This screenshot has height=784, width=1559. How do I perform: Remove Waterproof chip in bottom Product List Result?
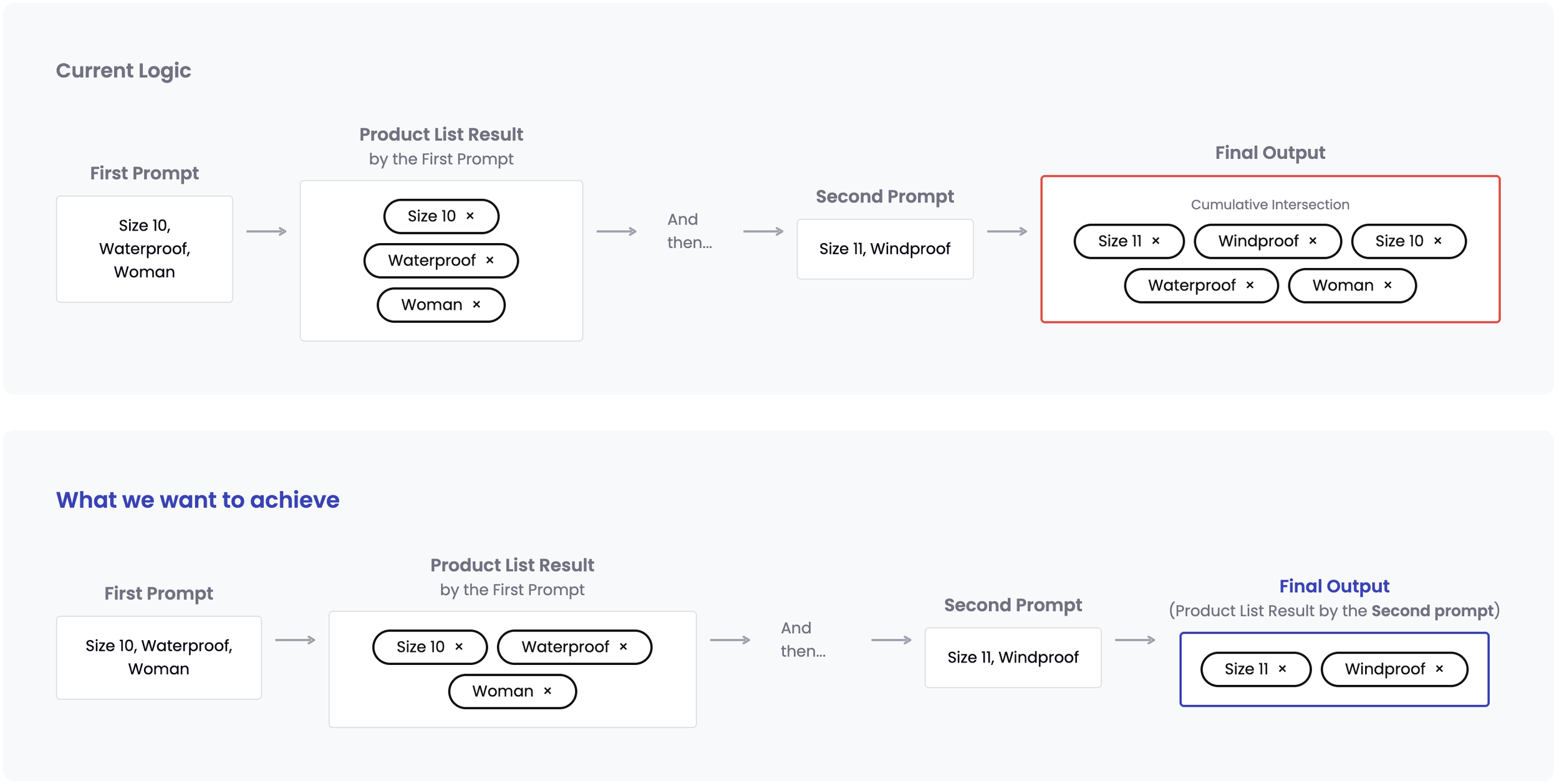point(624,646)
